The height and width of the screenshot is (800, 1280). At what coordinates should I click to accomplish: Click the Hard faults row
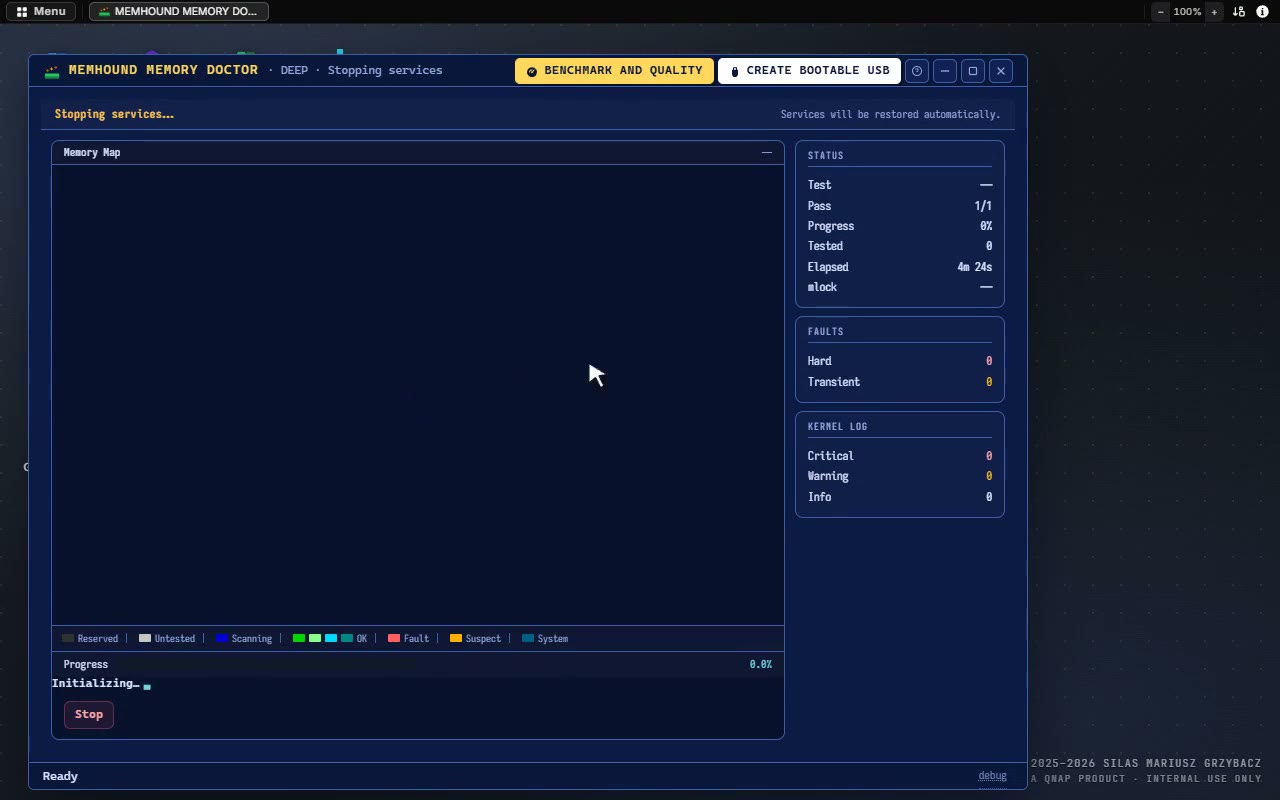[x=900, y=361]
